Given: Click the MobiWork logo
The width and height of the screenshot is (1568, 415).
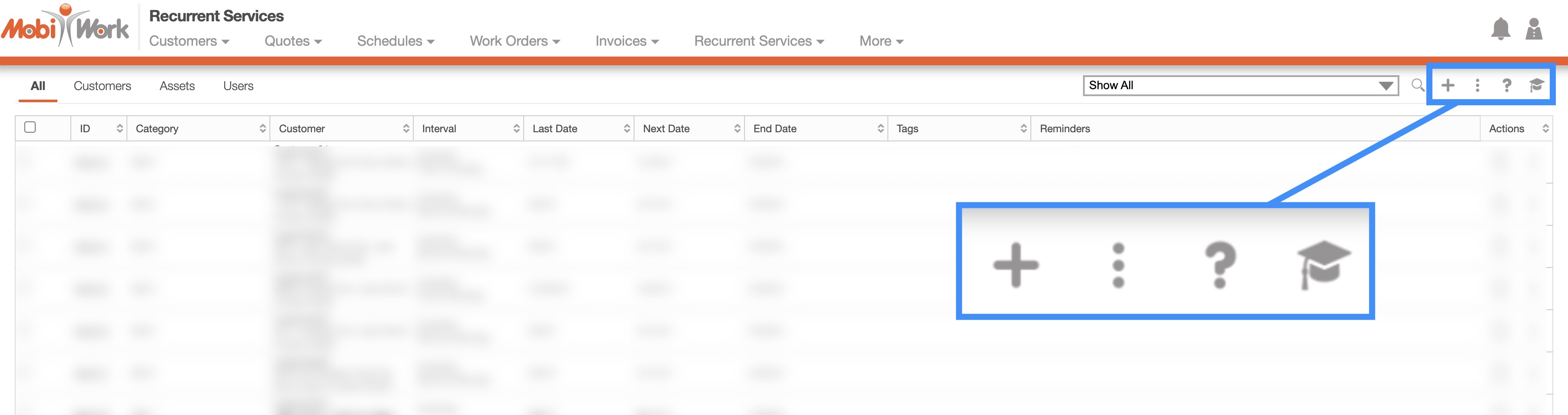Looking at the screenshot, I should point(65,26).
